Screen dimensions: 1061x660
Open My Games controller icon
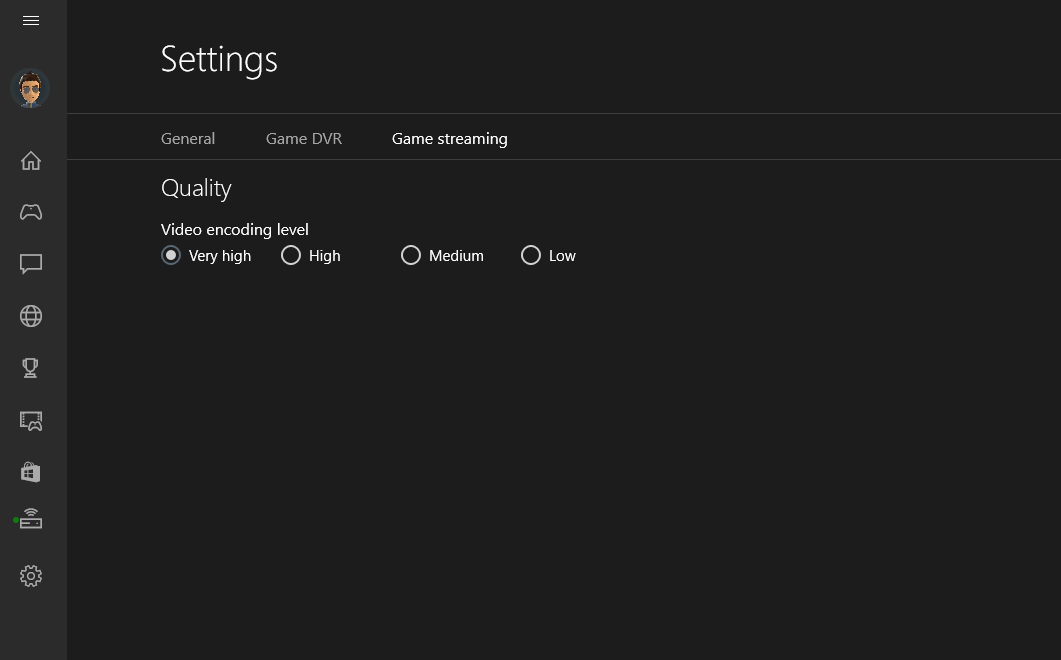coord(30,212)
